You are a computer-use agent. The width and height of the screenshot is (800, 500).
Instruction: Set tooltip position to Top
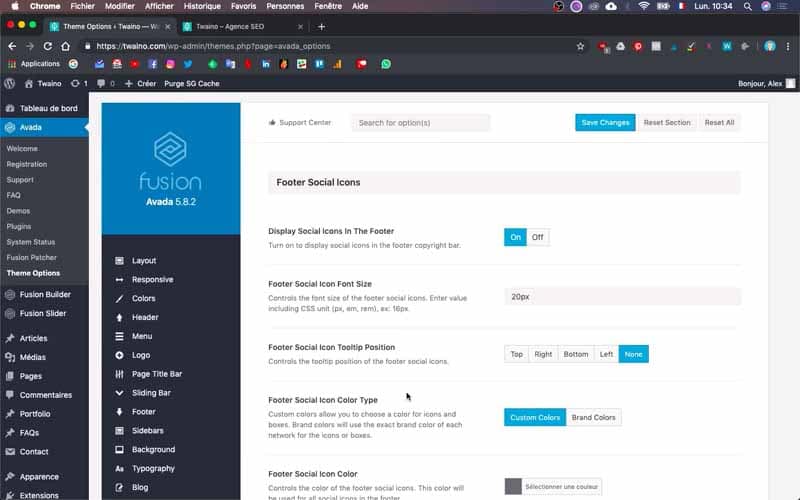pos(516,354)
